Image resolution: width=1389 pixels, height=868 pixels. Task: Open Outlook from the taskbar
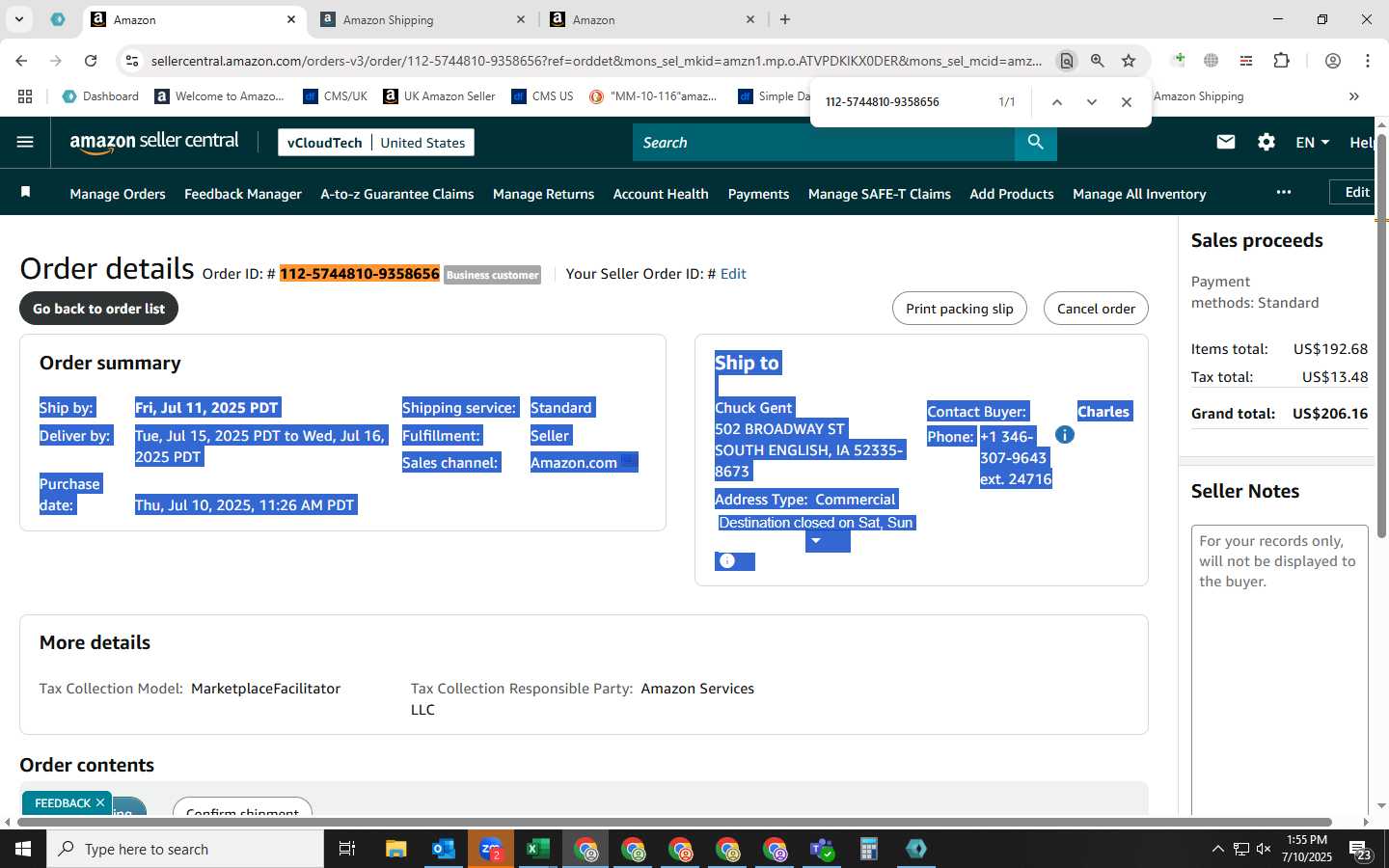pos(443,849)
